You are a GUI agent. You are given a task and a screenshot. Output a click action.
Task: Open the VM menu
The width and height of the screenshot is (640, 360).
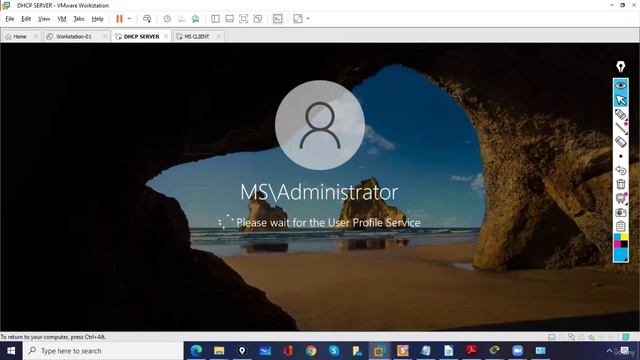pyautogui.click(x=62, y=19)
